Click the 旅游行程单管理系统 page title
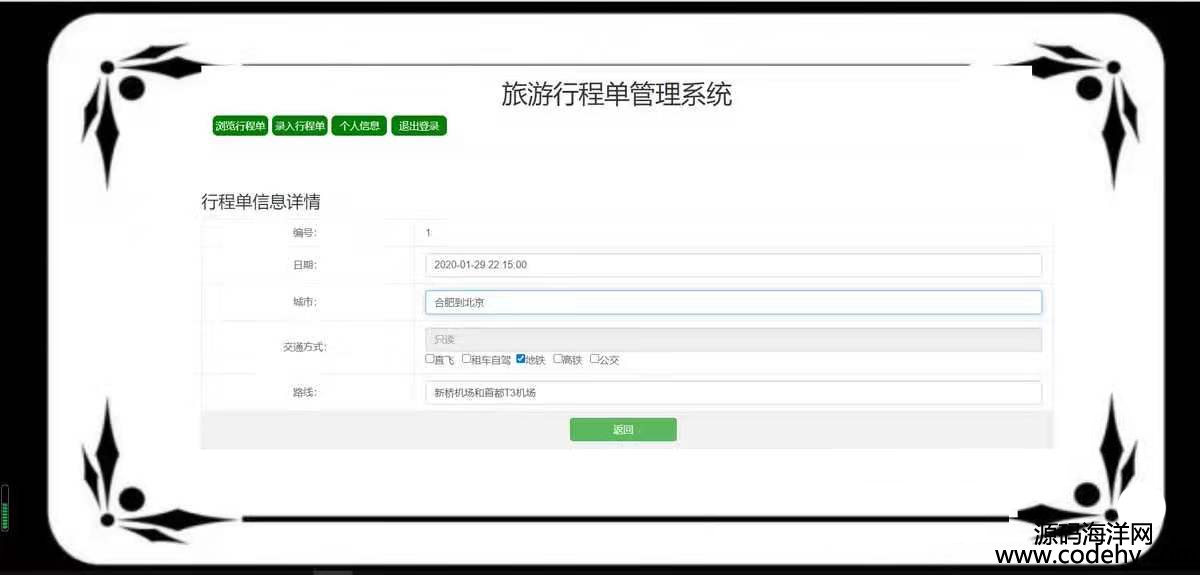The height and width of the screenshot is (575, 1200). tap(616, 95)
